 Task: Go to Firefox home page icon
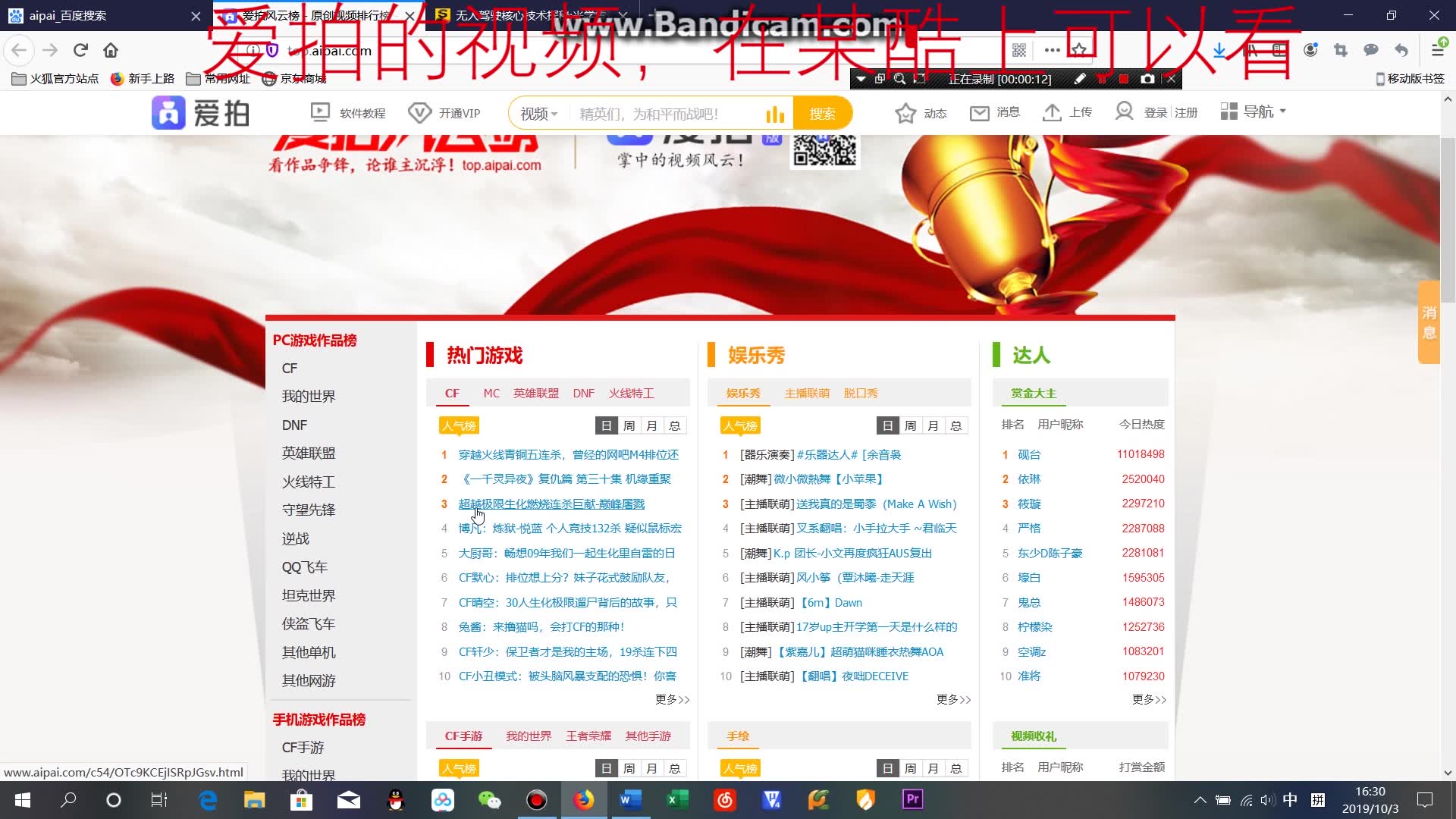point(111,50)
